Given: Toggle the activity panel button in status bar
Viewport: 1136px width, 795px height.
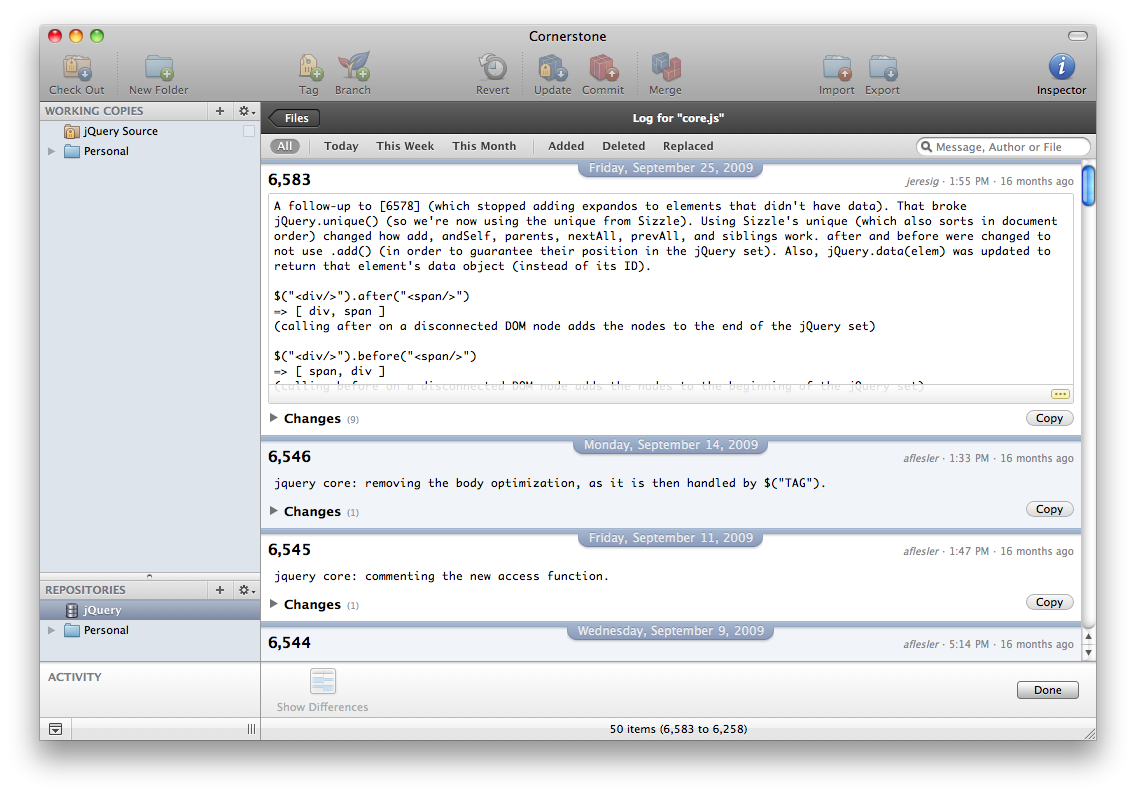Looking at the screenshot, I should tap(55, 730).
